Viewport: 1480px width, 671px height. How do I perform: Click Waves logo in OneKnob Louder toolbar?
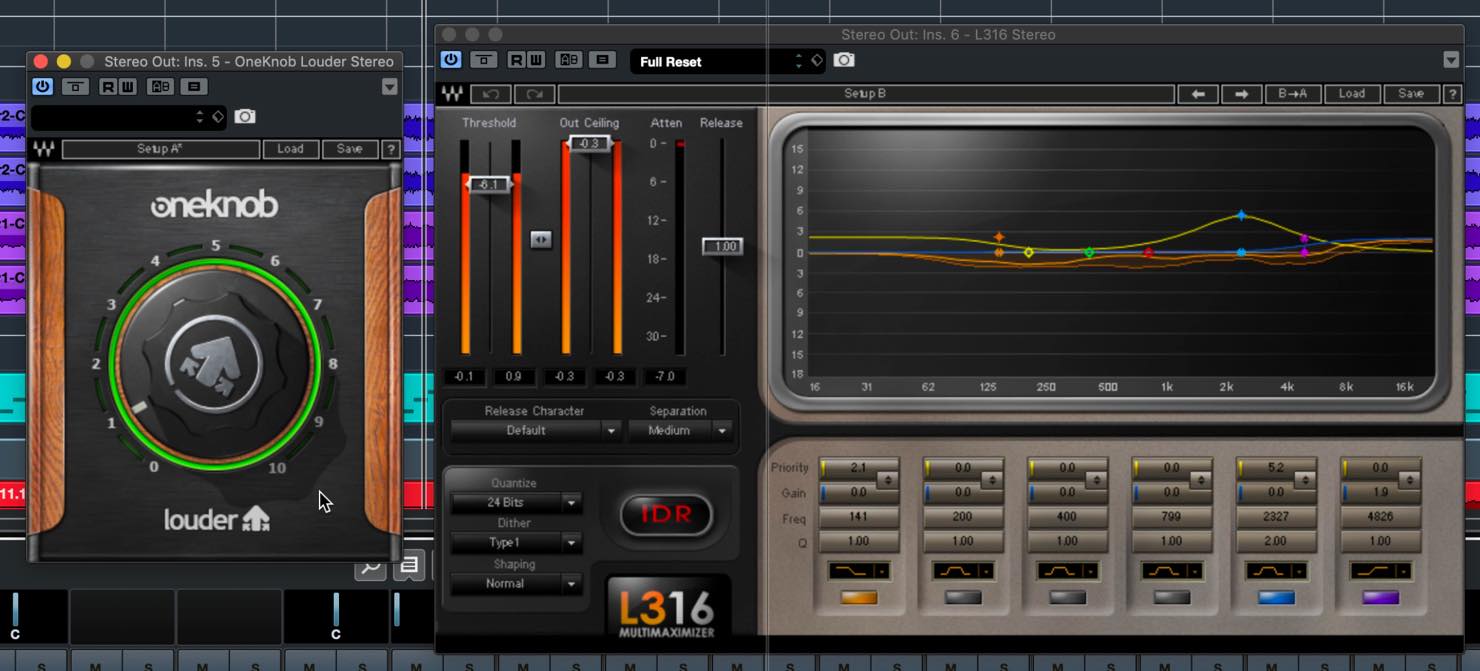[44, 149]
